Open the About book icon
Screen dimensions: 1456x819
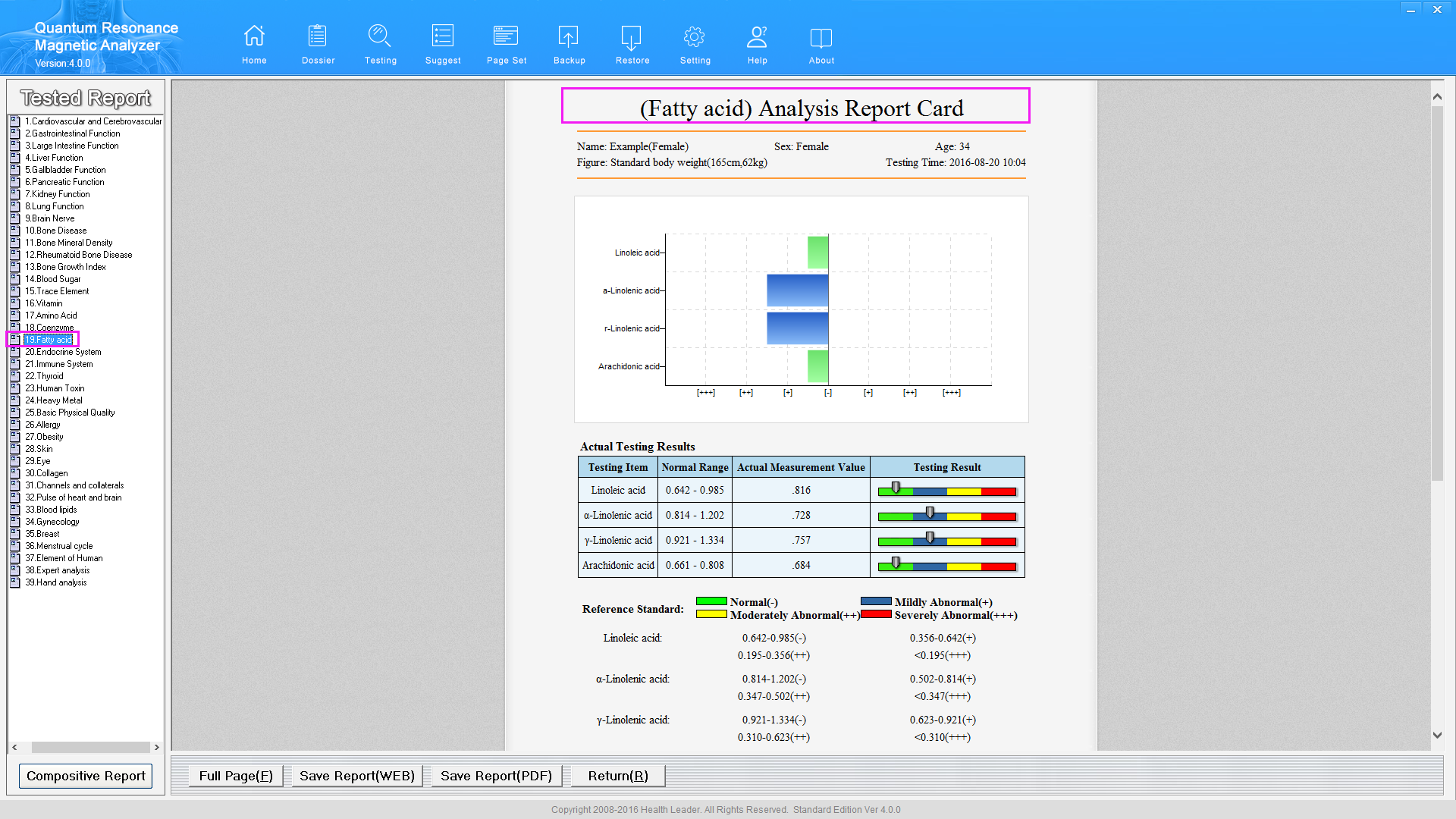821,38
